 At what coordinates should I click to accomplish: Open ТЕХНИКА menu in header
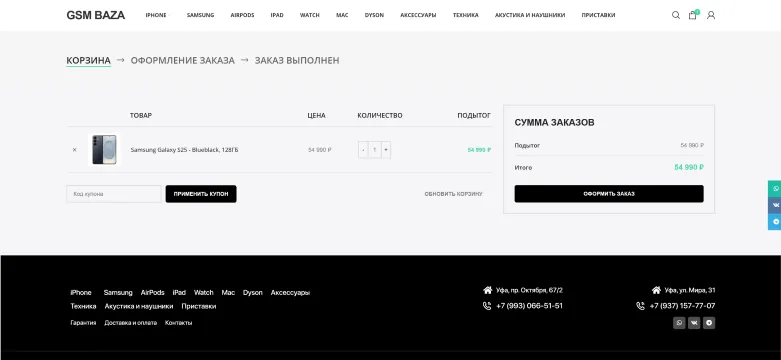[465, 15]
